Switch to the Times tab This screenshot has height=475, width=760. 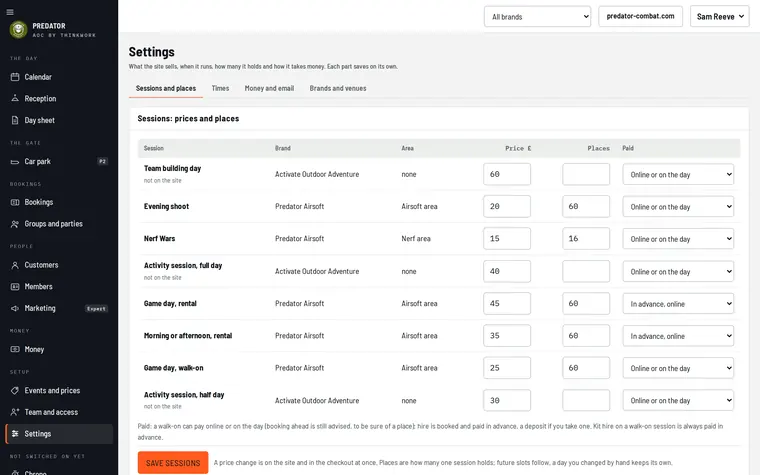(x=220, y=88)
